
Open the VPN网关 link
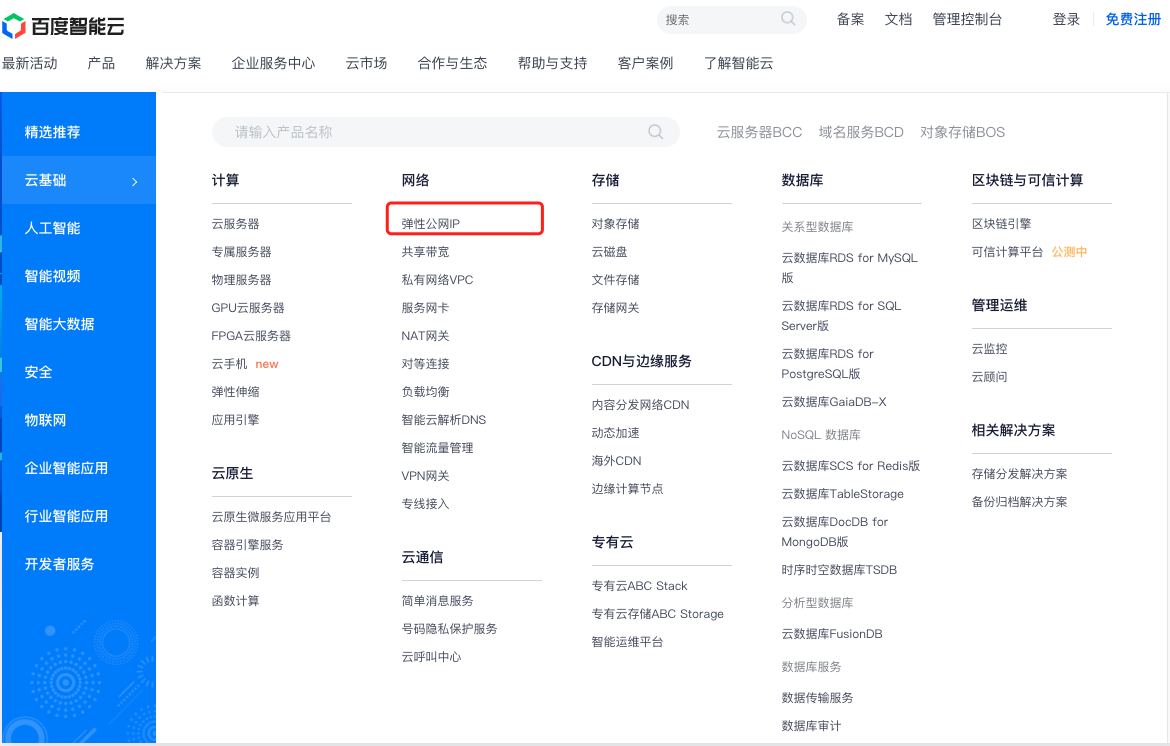pyautogui.click(x=425, y=476)
